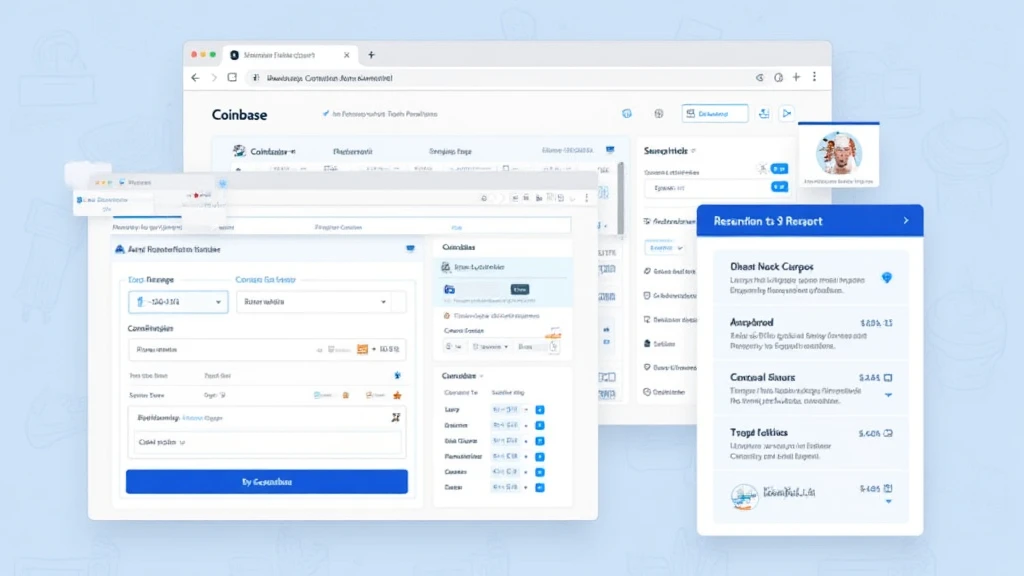Toggle the last blue checkbox in bottom list

540,487
